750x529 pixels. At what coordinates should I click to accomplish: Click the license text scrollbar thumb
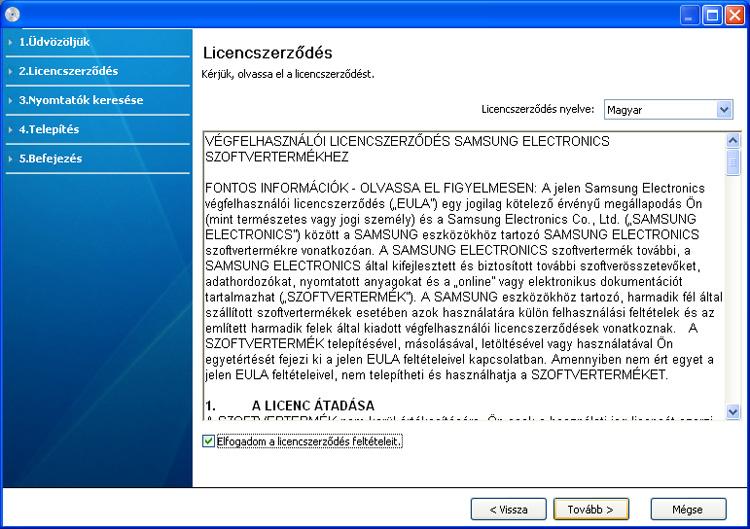(733, 163)
